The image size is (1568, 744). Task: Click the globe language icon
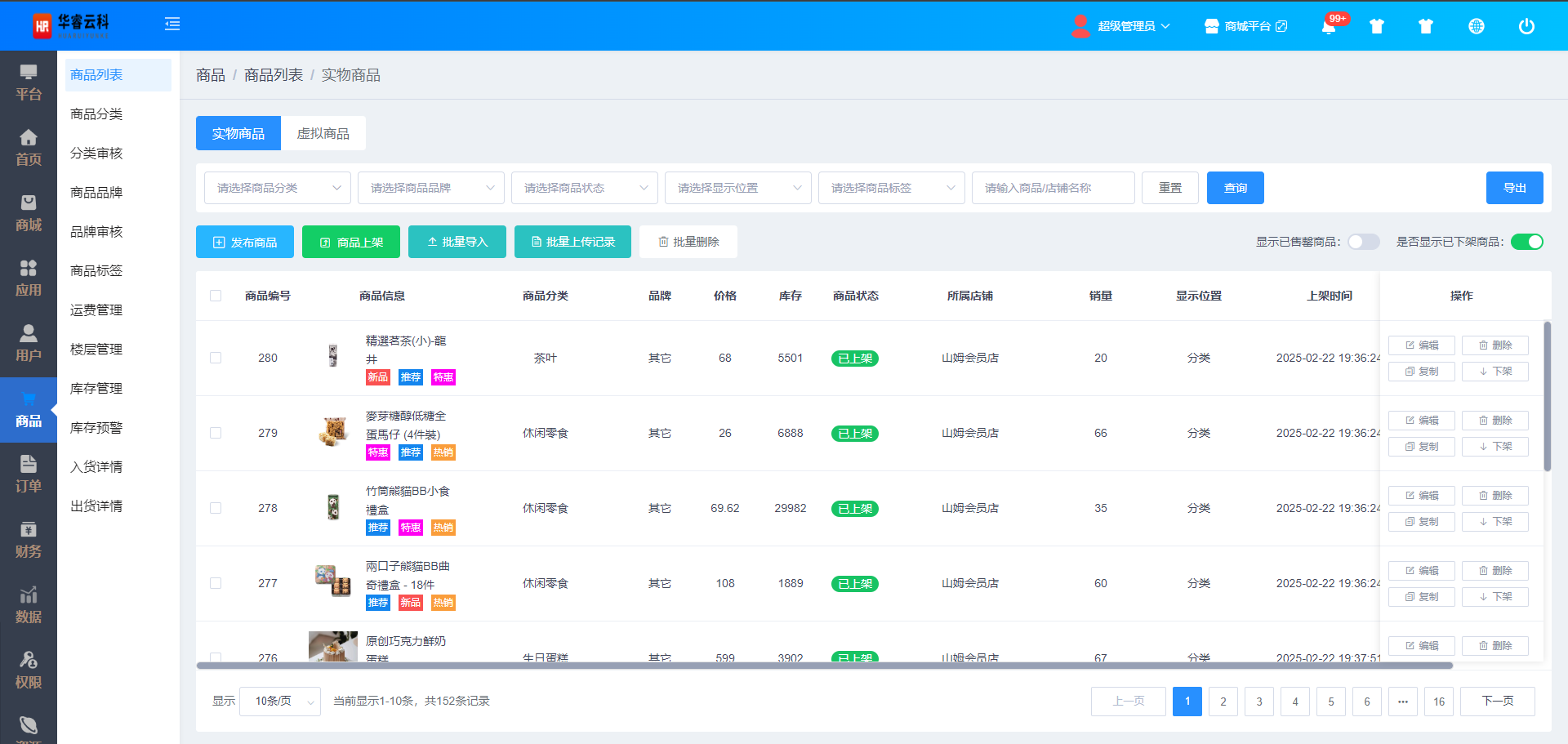1476,26
